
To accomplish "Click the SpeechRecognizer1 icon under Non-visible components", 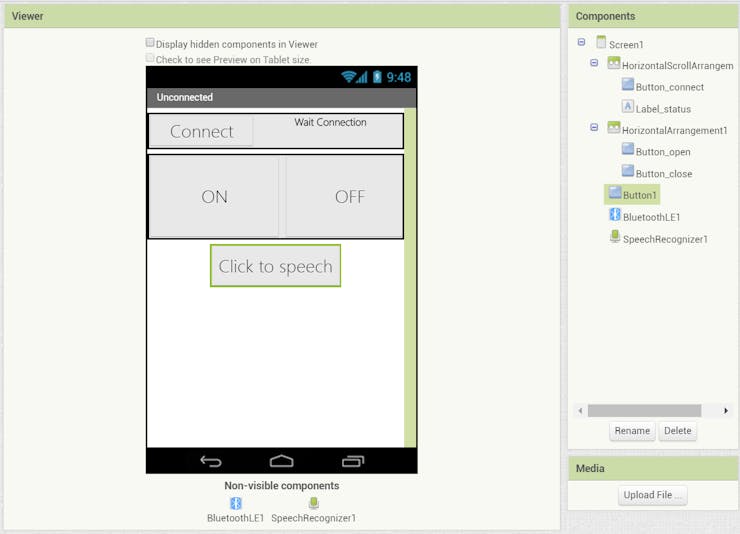I will pyautogui.click(x=314, y=503).
